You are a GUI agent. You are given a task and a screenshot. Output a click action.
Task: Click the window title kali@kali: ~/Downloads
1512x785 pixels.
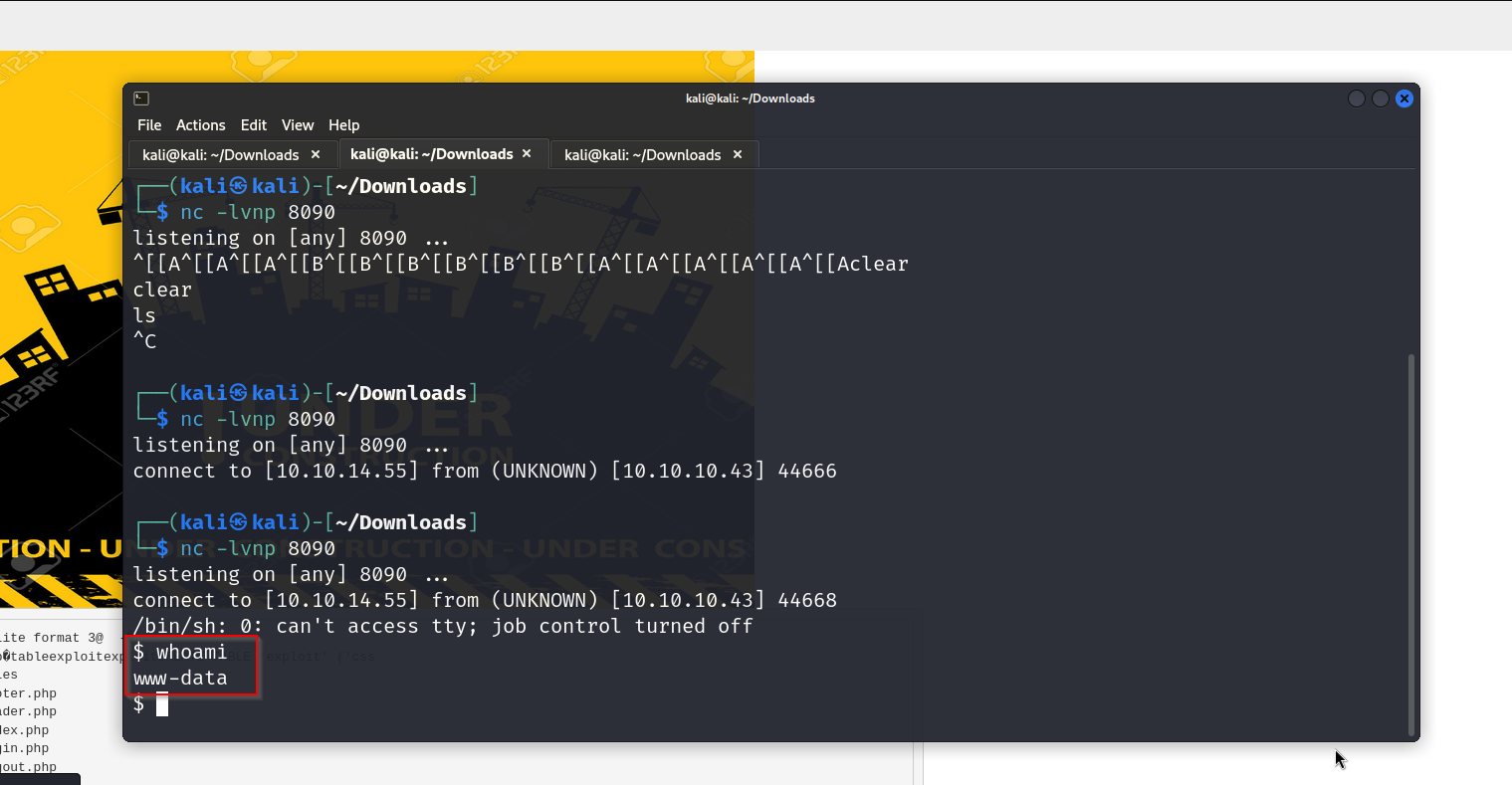coord(750,98)
